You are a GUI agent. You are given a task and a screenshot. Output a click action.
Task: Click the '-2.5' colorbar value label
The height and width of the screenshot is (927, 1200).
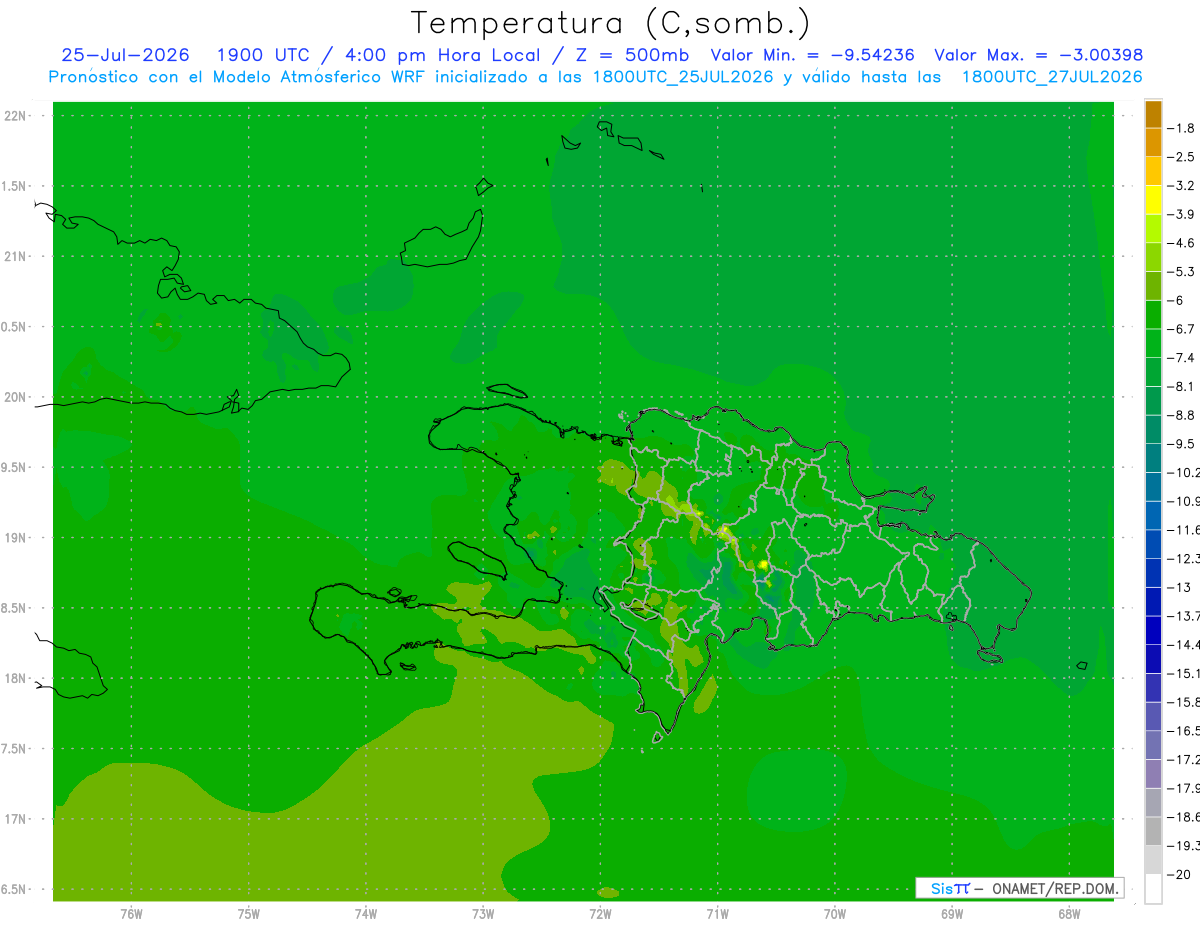point(1181,157)
